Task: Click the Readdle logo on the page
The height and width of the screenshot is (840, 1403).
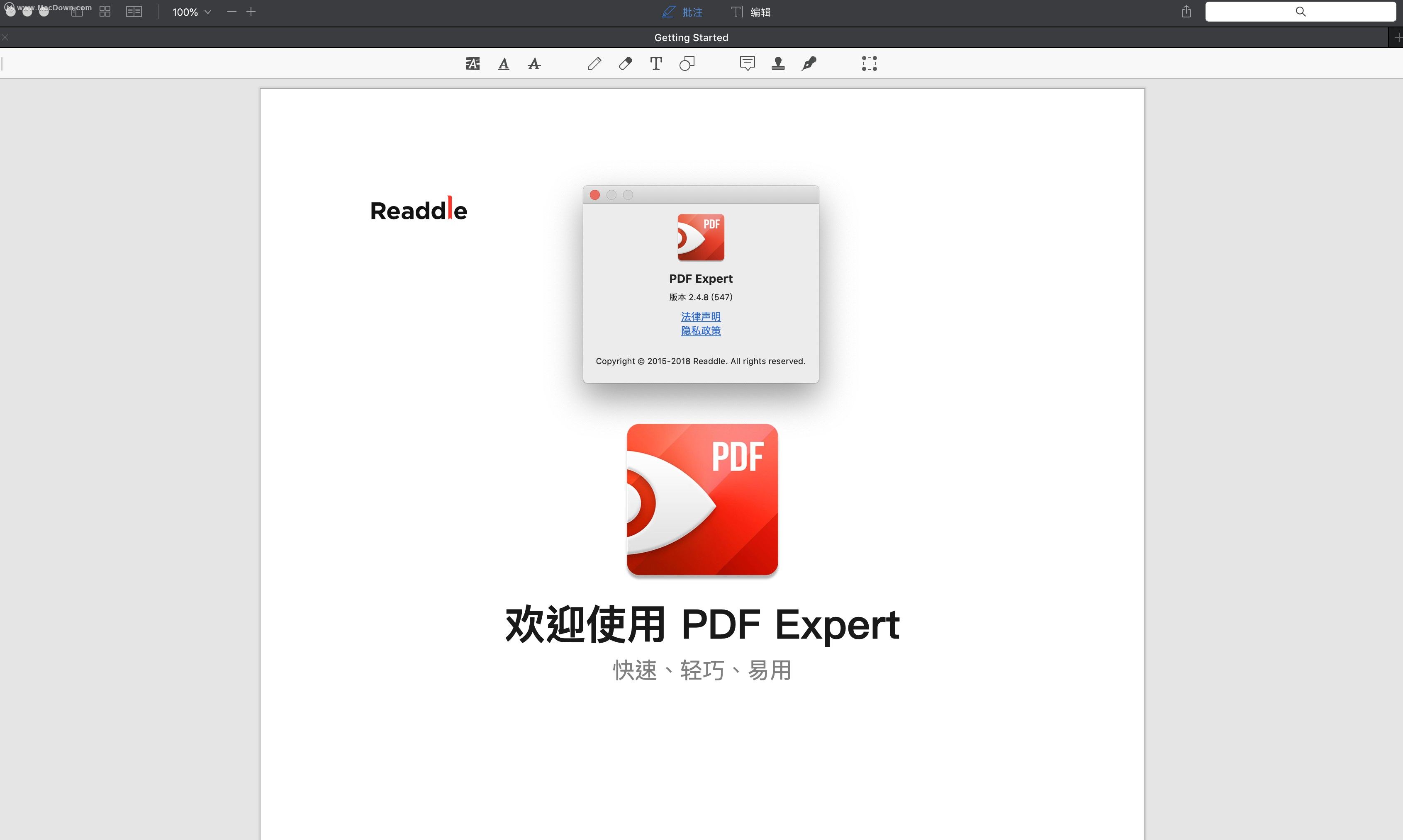Action: [419, 209]
